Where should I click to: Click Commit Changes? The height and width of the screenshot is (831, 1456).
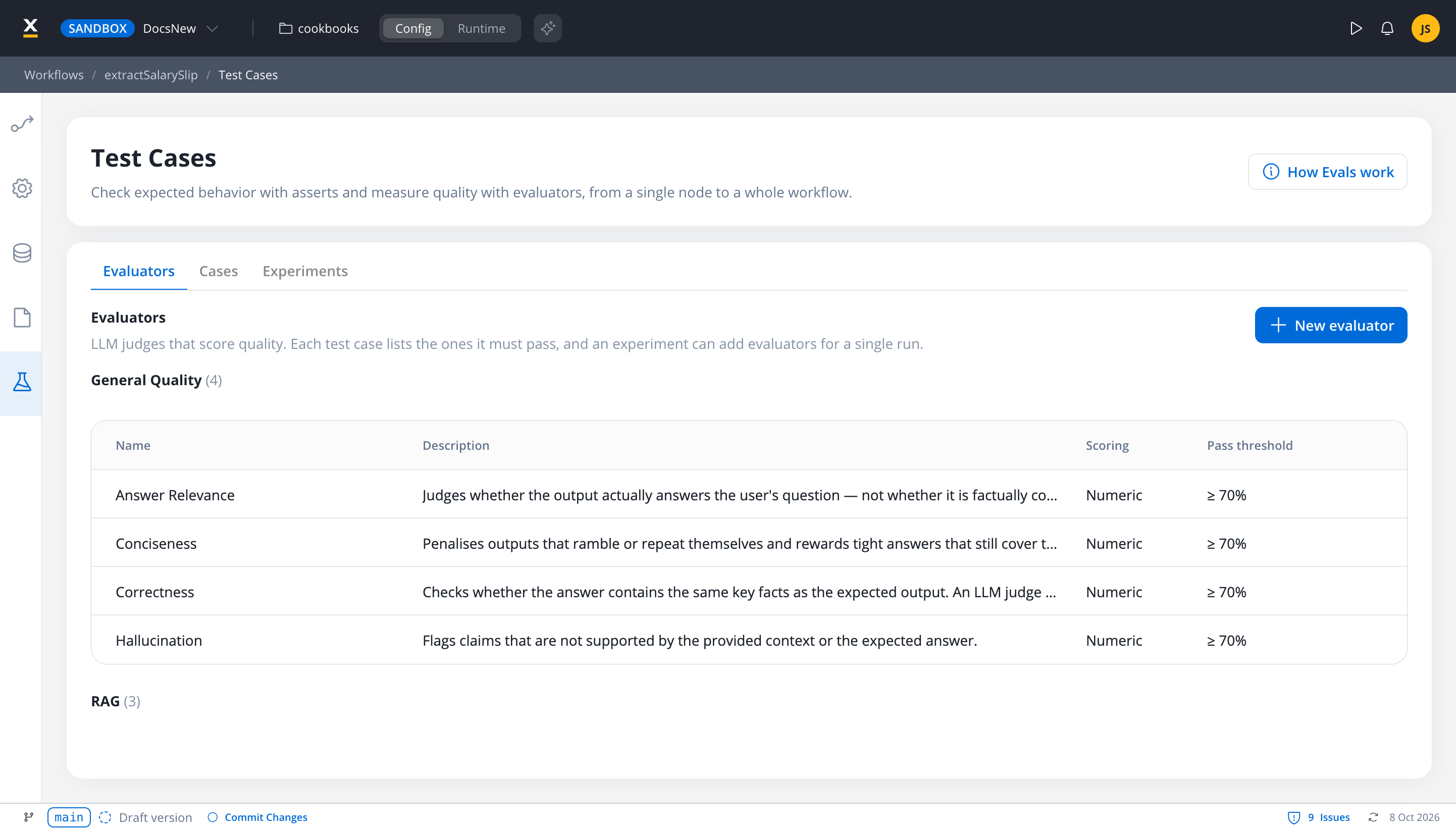tap(257, 817)
